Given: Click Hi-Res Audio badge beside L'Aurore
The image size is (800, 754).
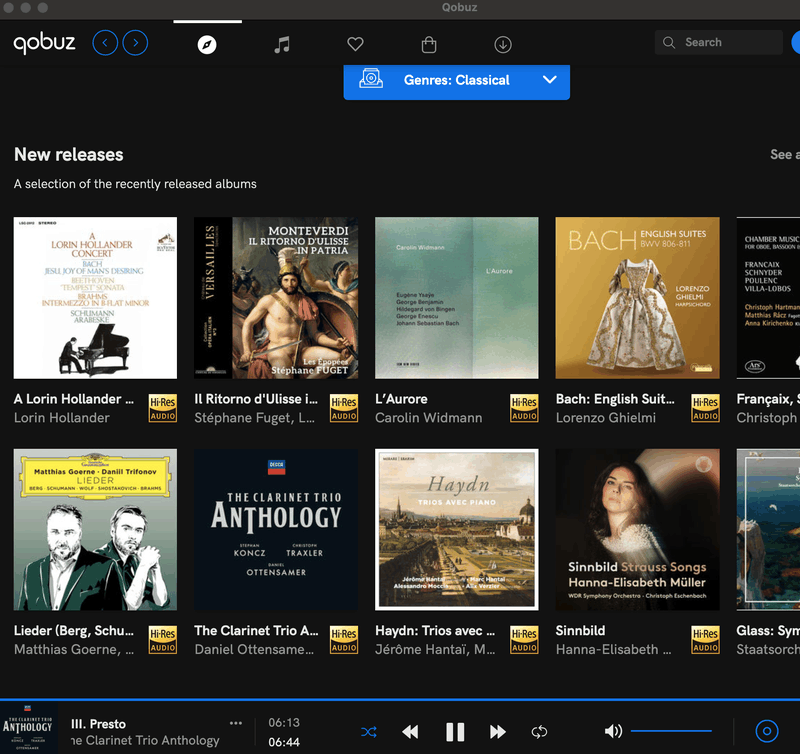Looking at the screenshot, I should tap(524, 408).
